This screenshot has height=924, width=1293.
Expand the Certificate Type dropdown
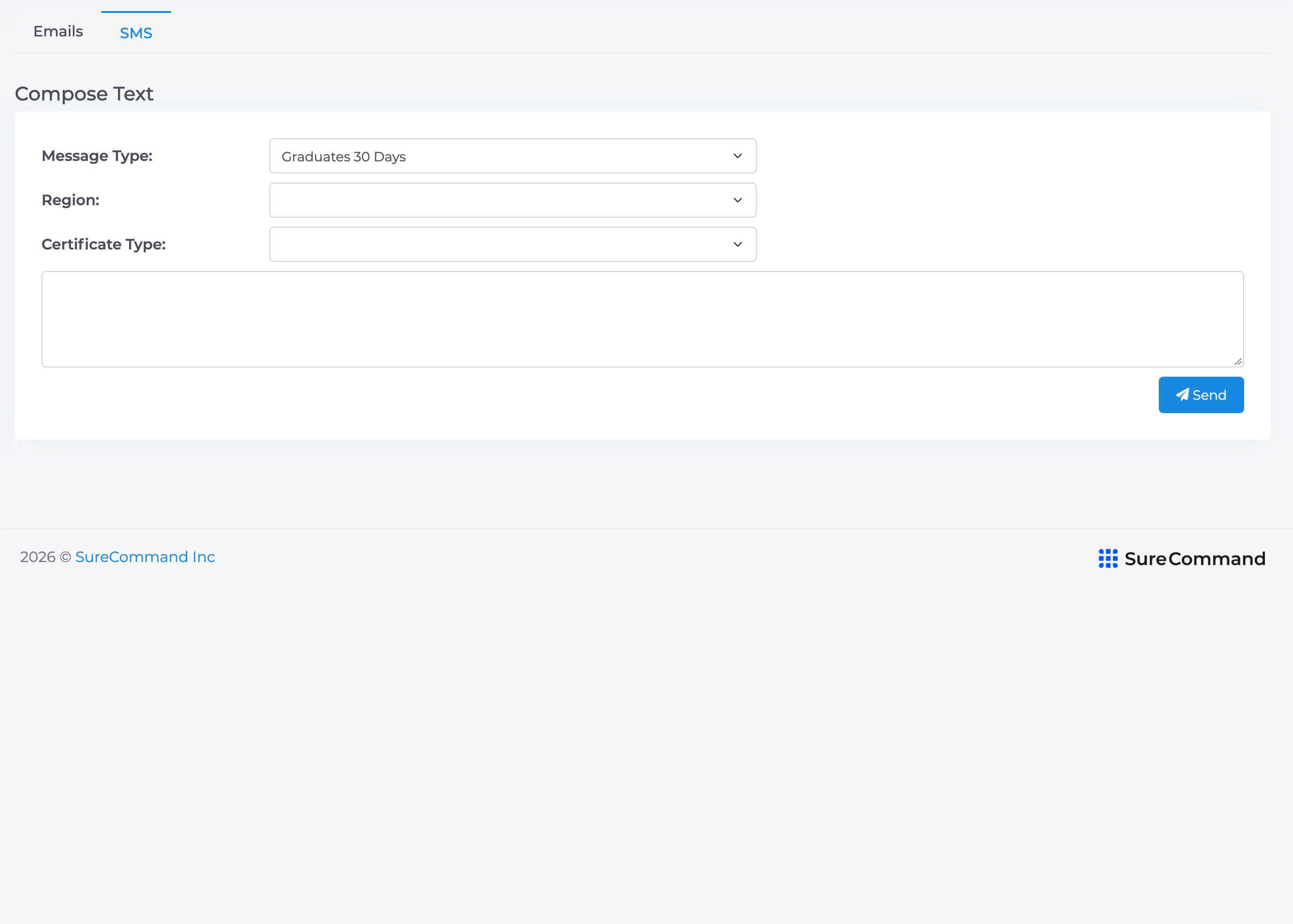coord(512,245)
